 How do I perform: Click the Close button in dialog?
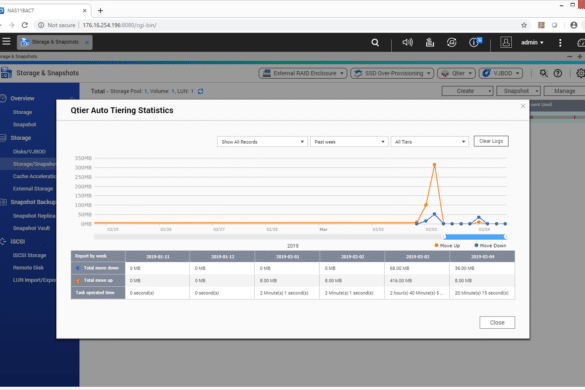click(x=497, y=322)
